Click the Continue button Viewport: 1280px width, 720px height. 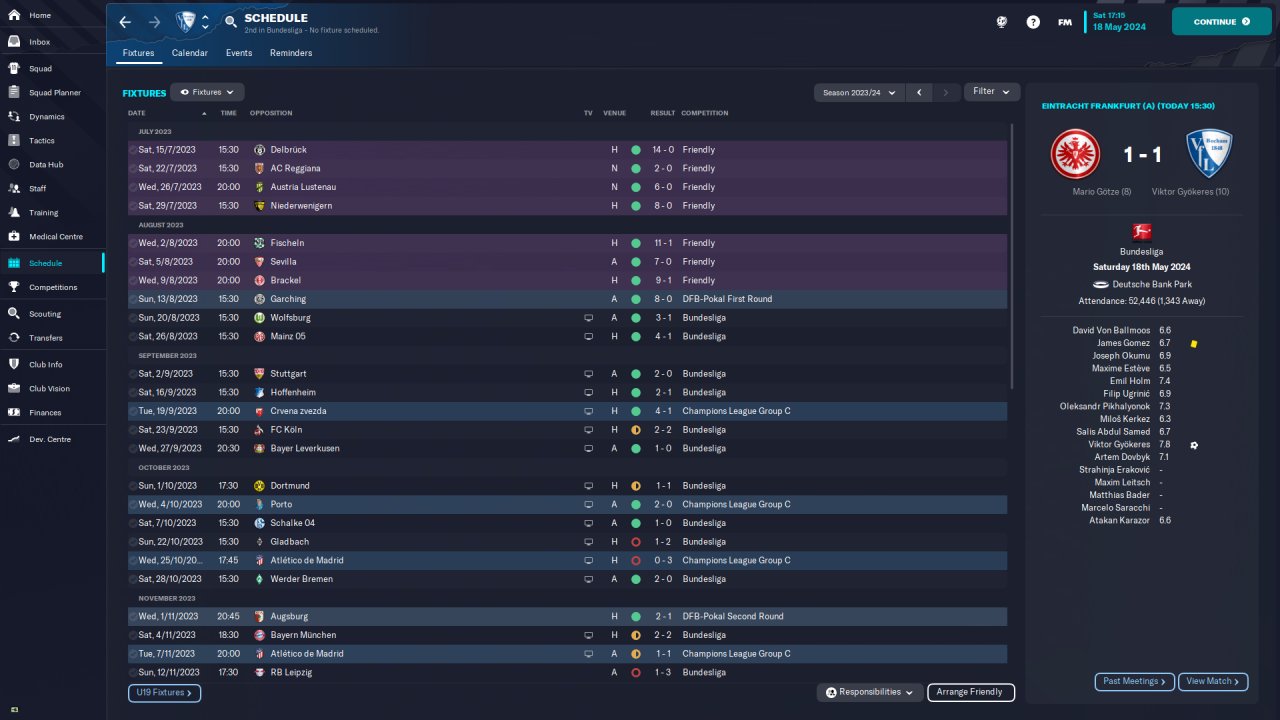[1222, 21]
